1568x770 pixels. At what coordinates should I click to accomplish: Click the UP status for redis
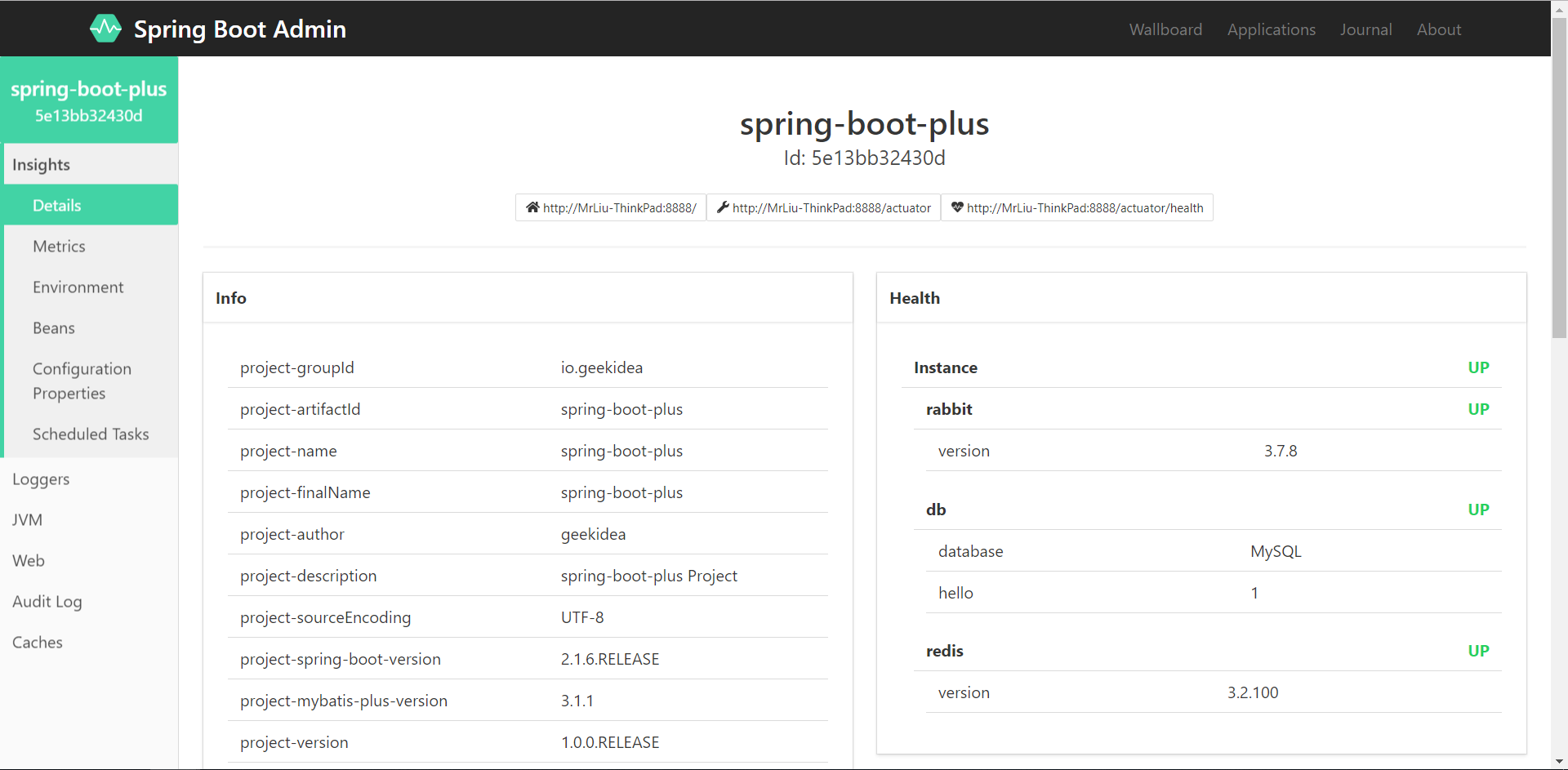click(x=1478, y=651)
